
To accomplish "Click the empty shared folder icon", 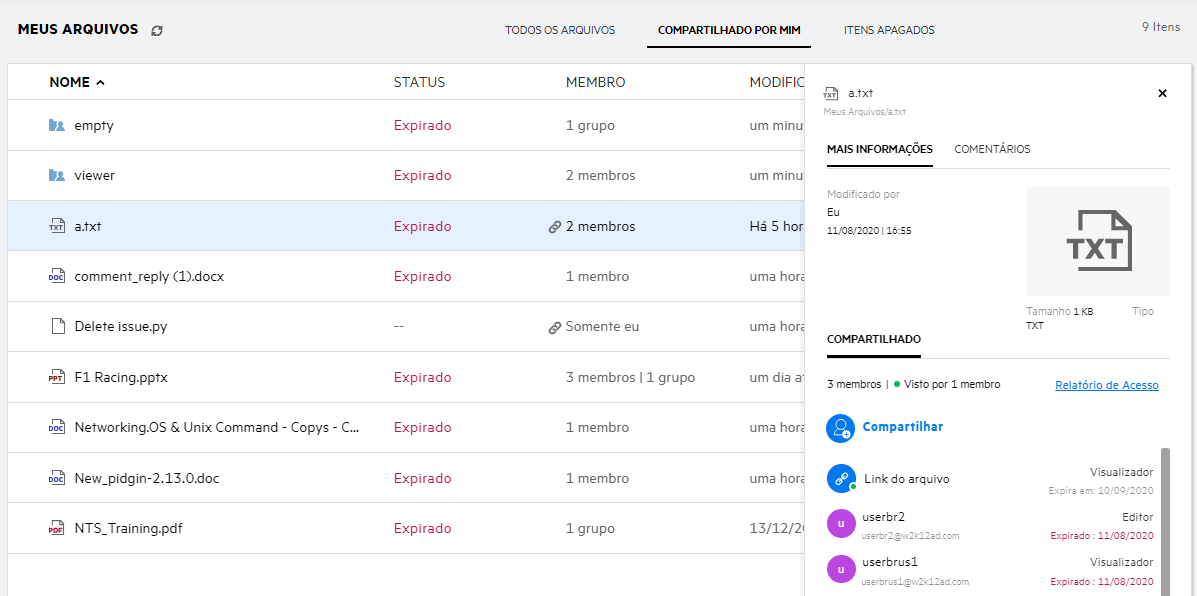I will [x=57, y=125].
